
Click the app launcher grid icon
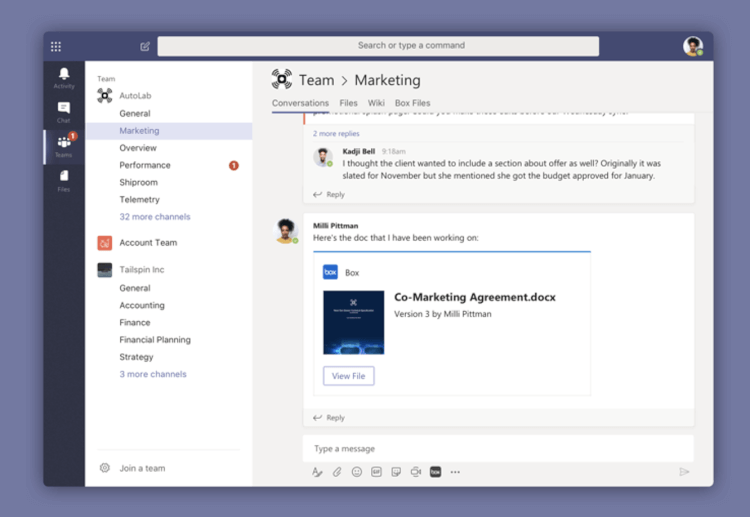click(x=56, y=46)
